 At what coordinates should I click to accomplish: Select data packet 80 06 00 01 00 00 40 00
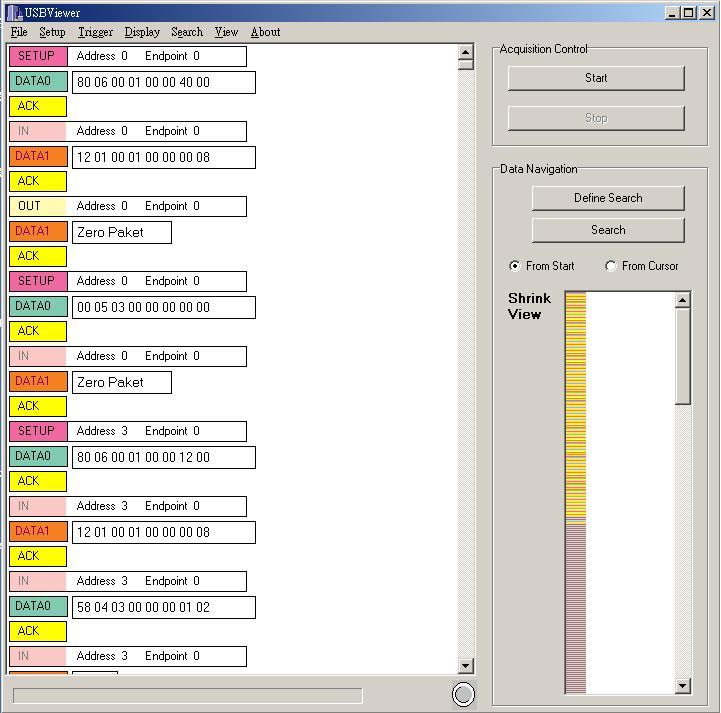click(x=164, y=82)
